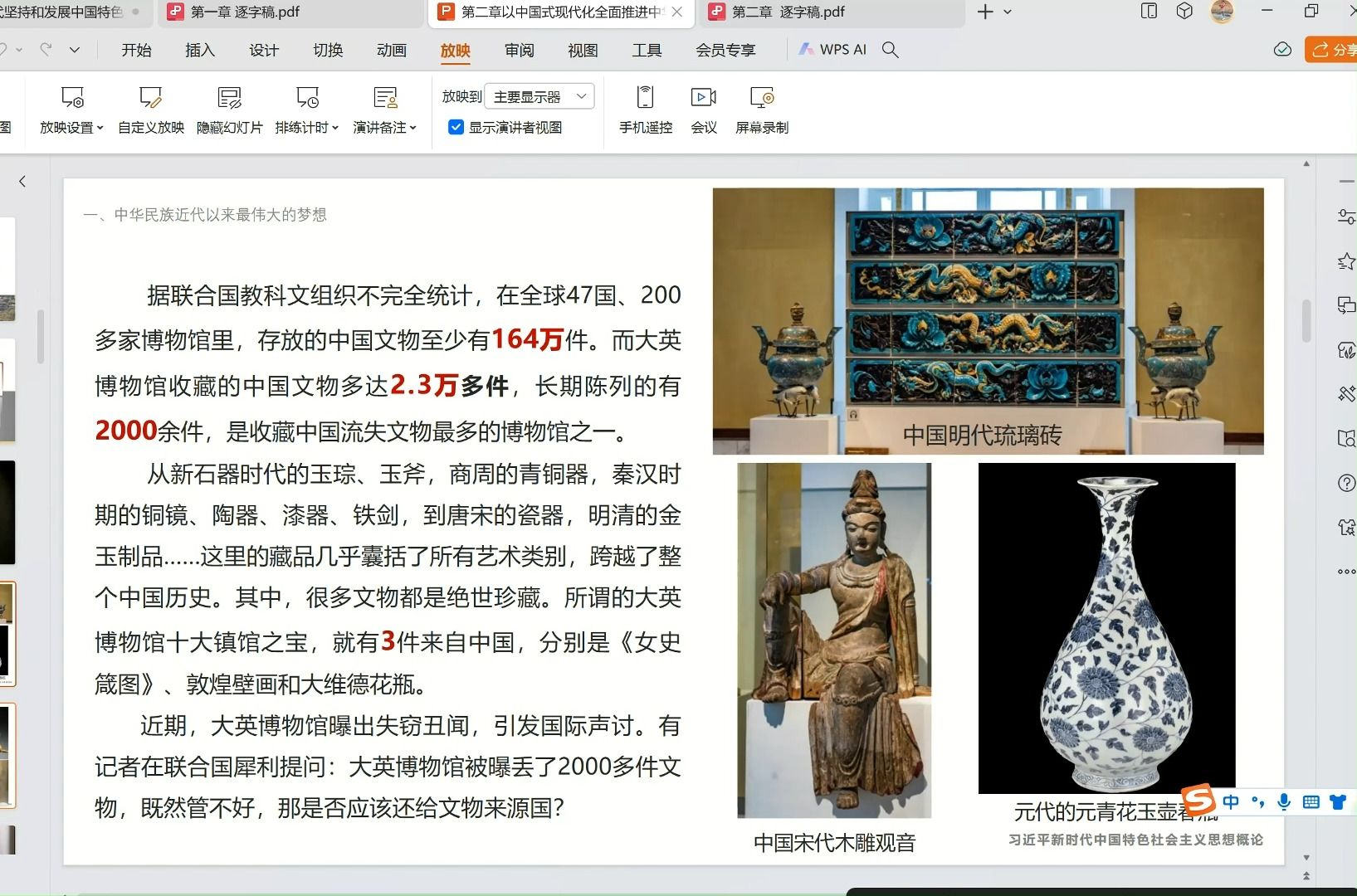Open the 放映设置 slideshow settings tool
Screen dimensions: 1357x896
click(71, 110)
